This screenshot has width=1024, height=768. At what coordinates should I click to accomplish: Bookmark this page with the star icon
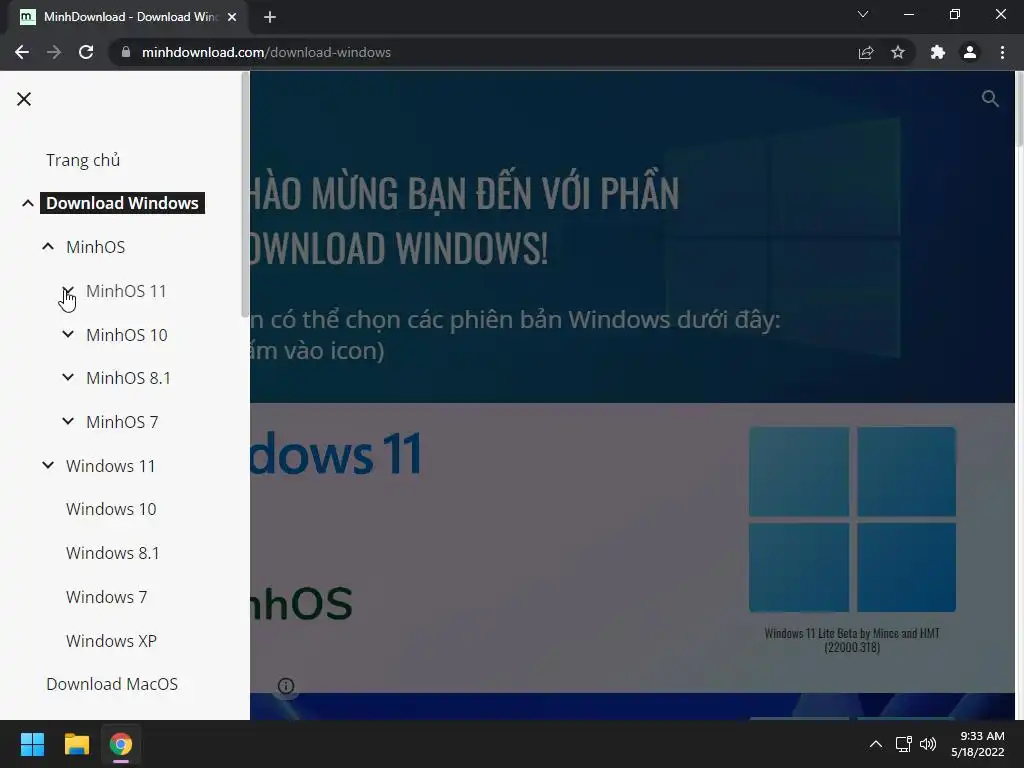point(898,52)
